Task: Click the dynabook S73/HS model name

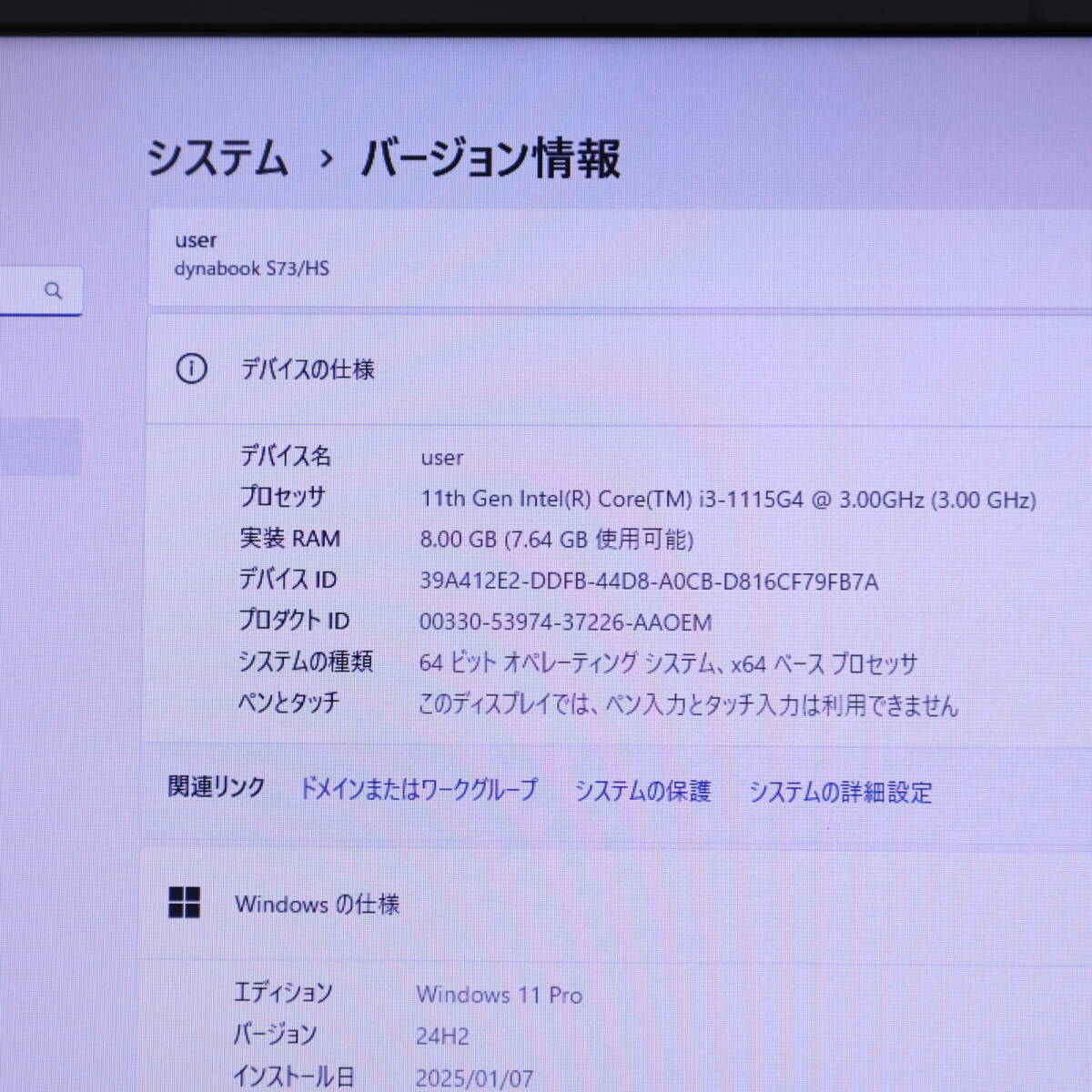Action: [x=252, y=268]
